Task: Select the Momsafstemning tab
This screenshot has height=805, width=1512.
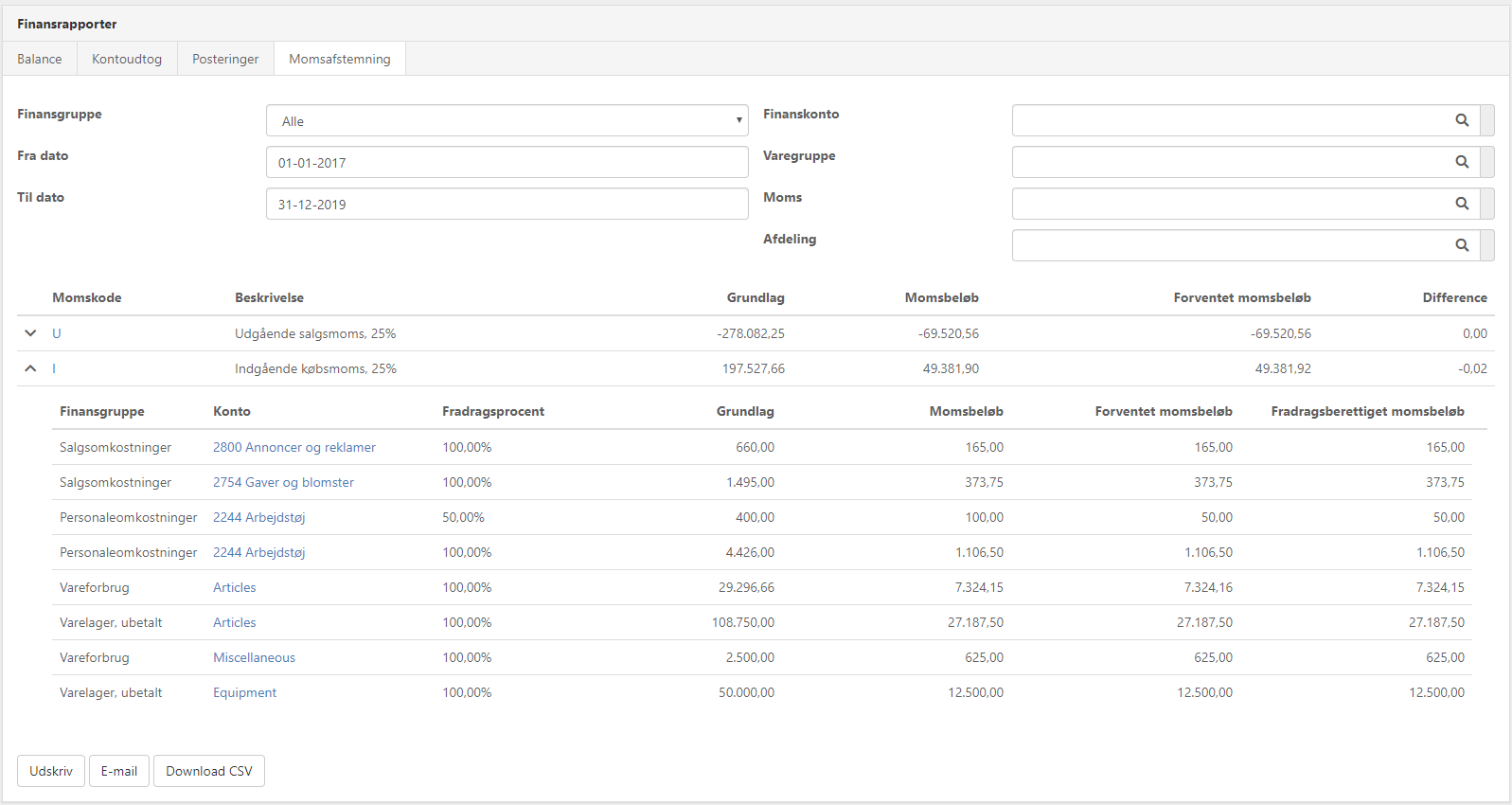Action: 340,59
